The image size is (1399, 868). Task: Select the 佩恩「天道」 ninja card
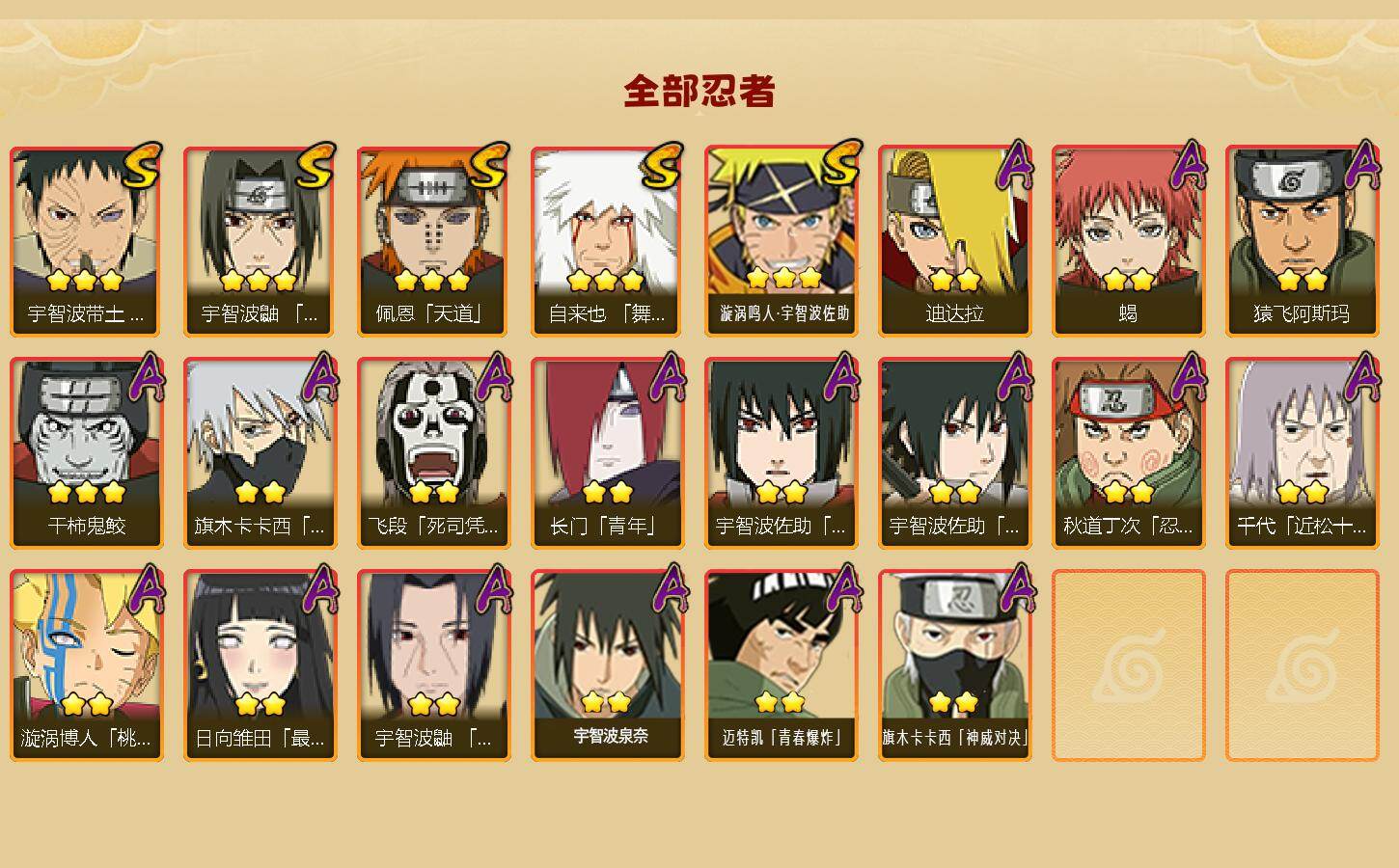click(x=433, y=241)
